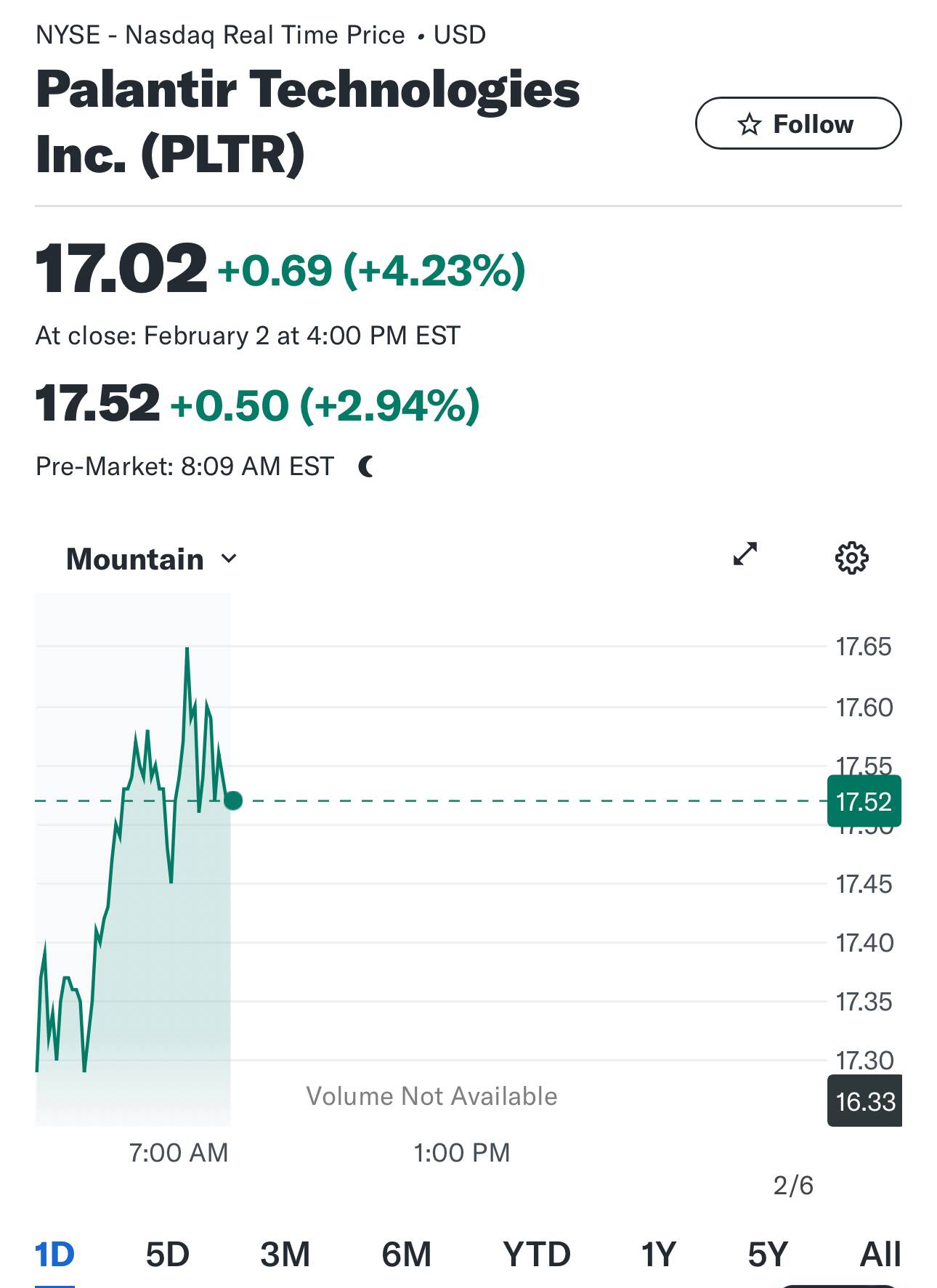Select the YTD range tab
Viewport: 937px width, 1288px height.
tap(537, 1255)
